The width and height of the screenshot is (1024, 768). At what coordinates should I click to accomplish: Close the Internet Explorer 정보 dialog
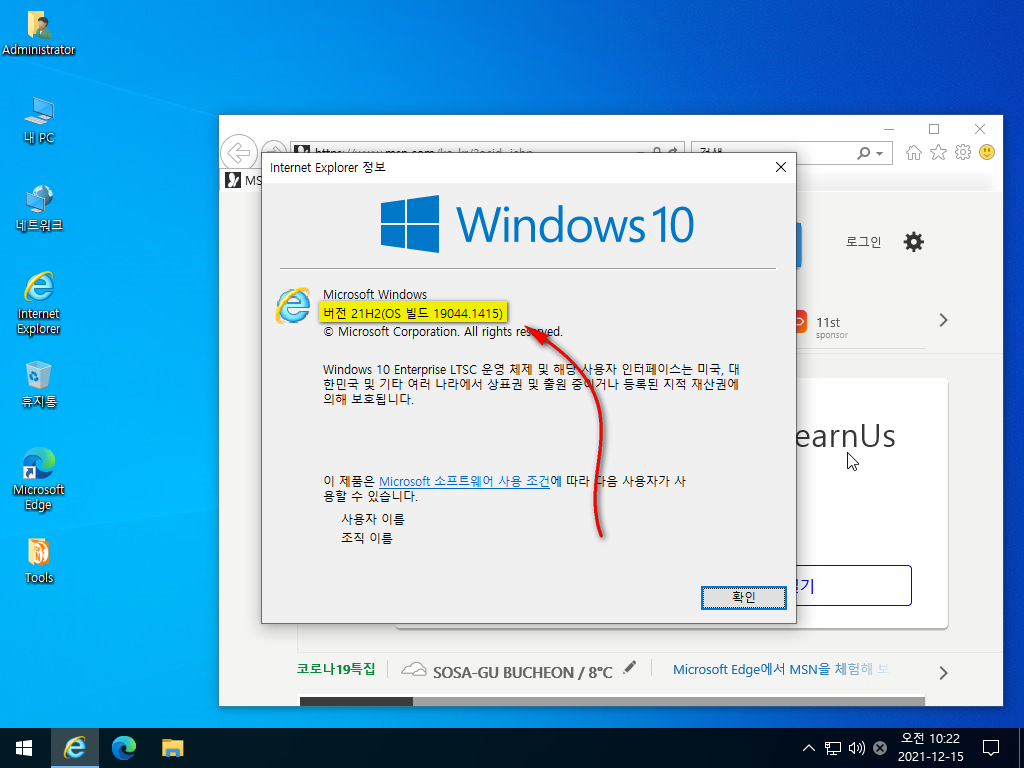[780, 167]
